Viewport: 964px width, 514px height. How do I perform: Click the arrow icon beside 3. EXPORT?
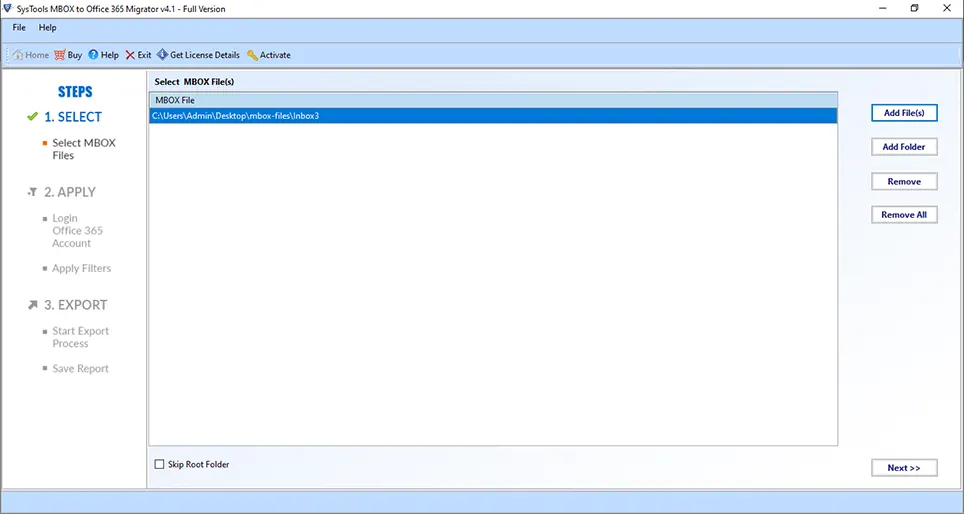point(33,305)
